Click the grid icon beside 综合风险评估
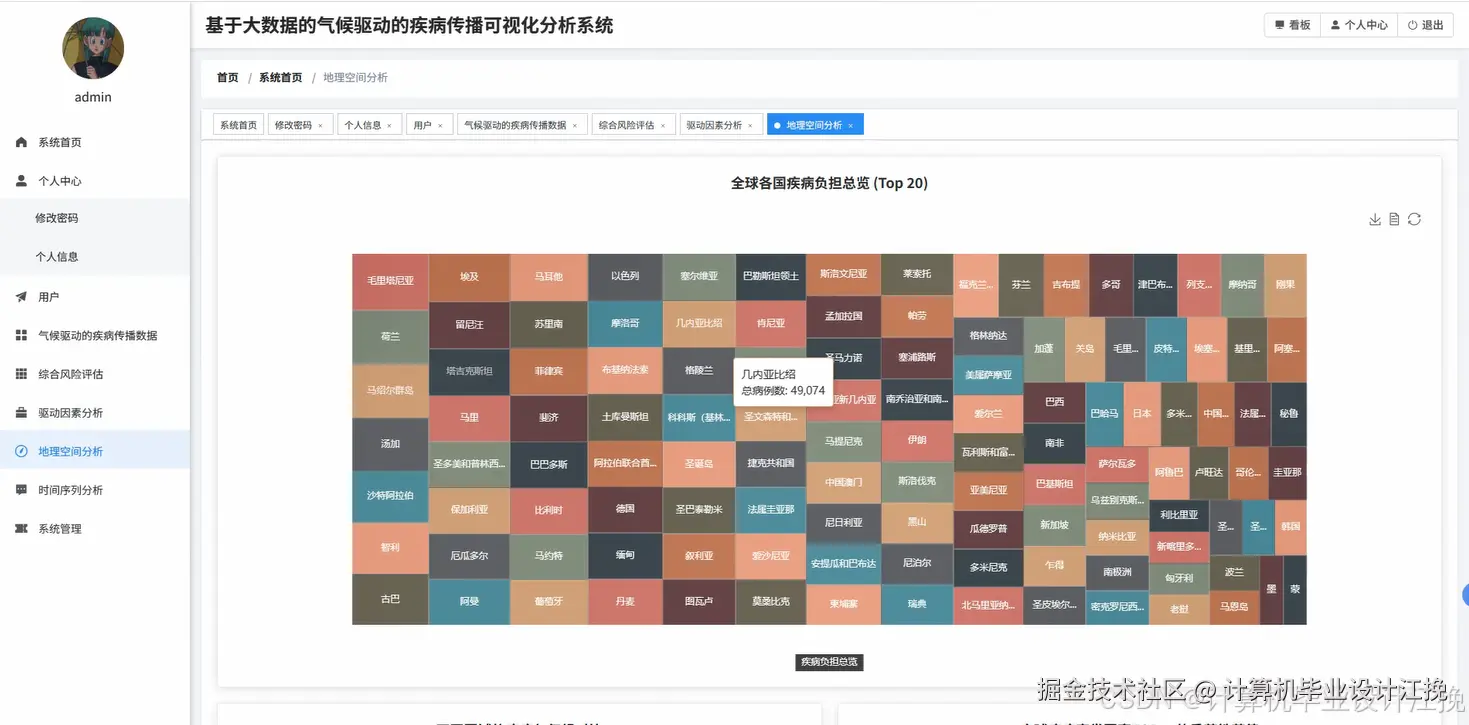1469x725 pixels. 21,374
